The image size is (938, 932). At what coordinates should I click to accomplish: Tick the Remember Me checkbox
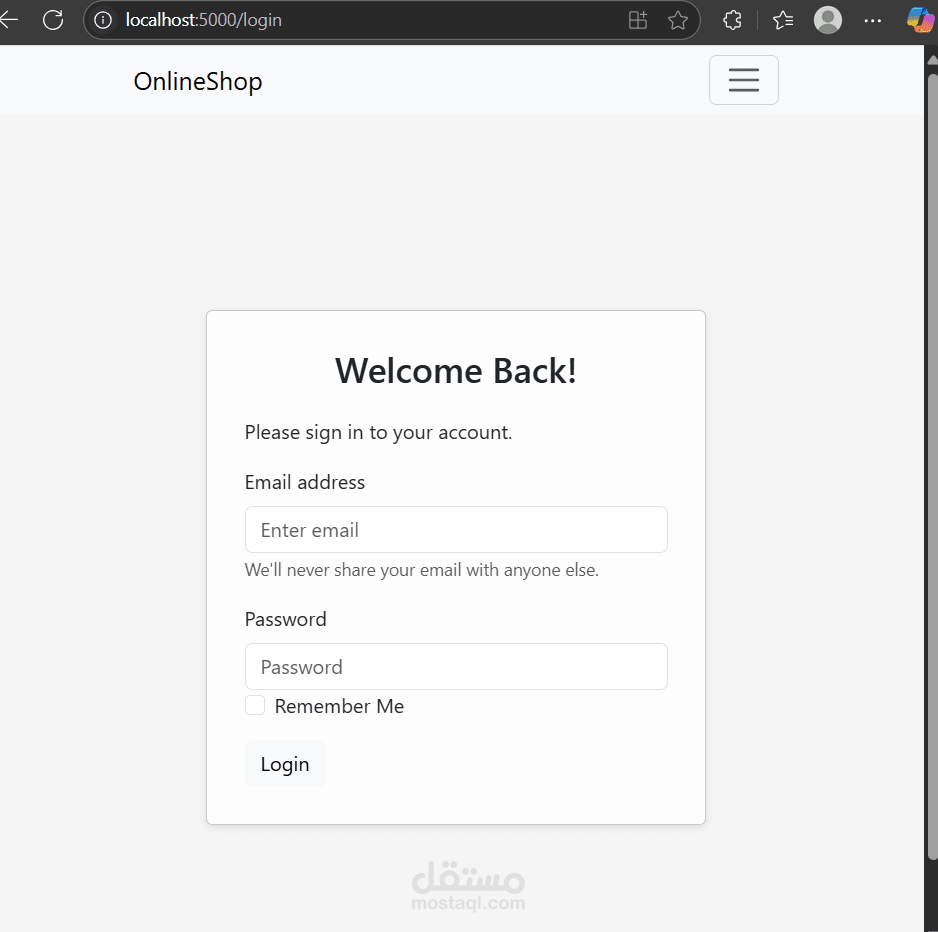[x=255, y=705]
